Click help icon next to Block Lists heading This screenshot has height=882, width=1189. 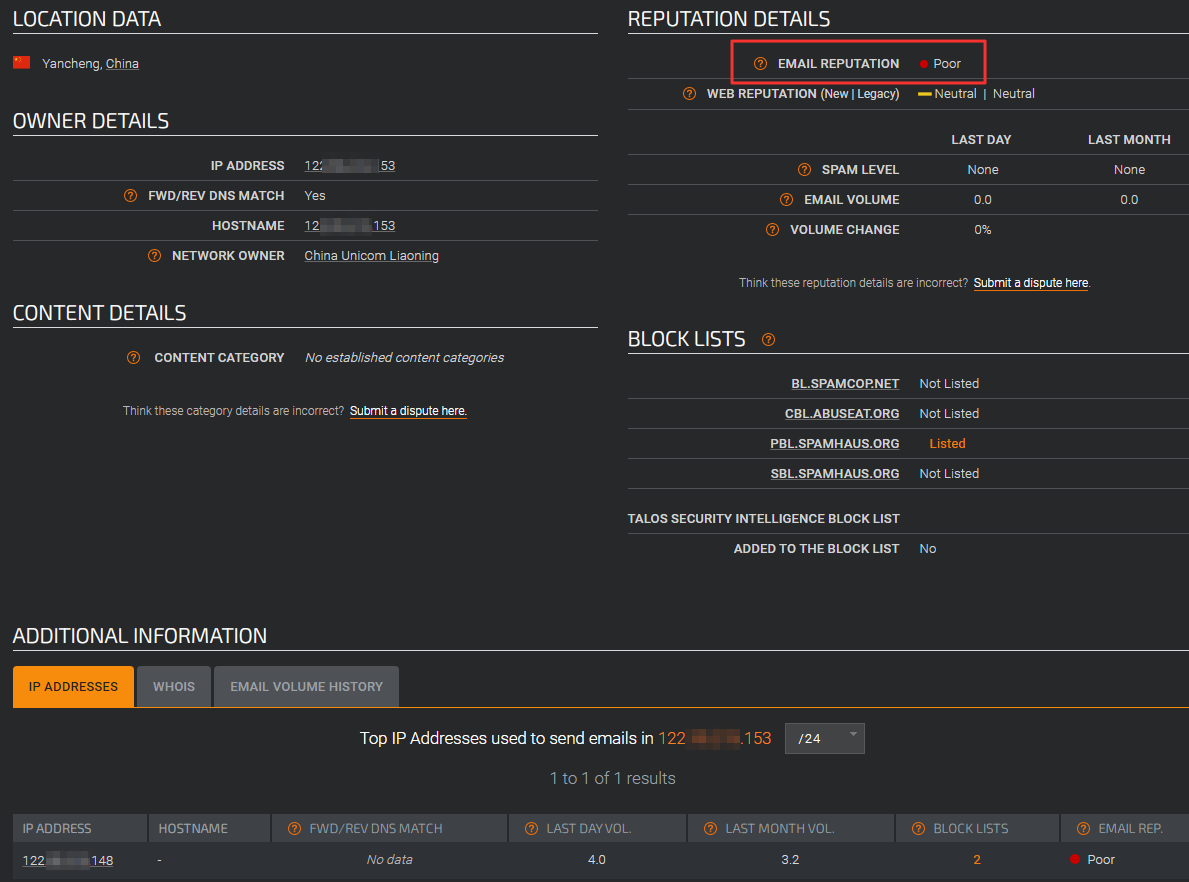click(x=768, y=340)
